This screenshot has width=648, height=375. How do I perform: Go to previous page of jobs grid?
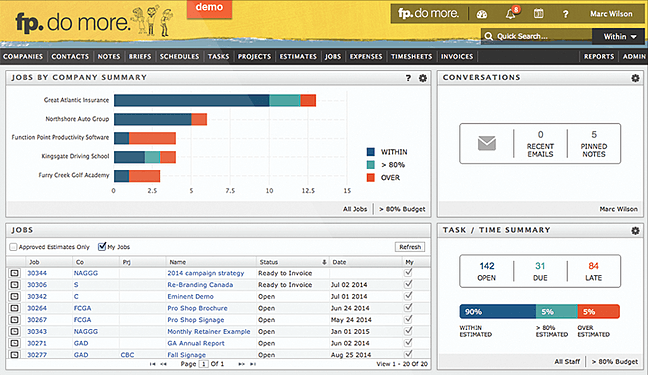[x=164, y=364]
